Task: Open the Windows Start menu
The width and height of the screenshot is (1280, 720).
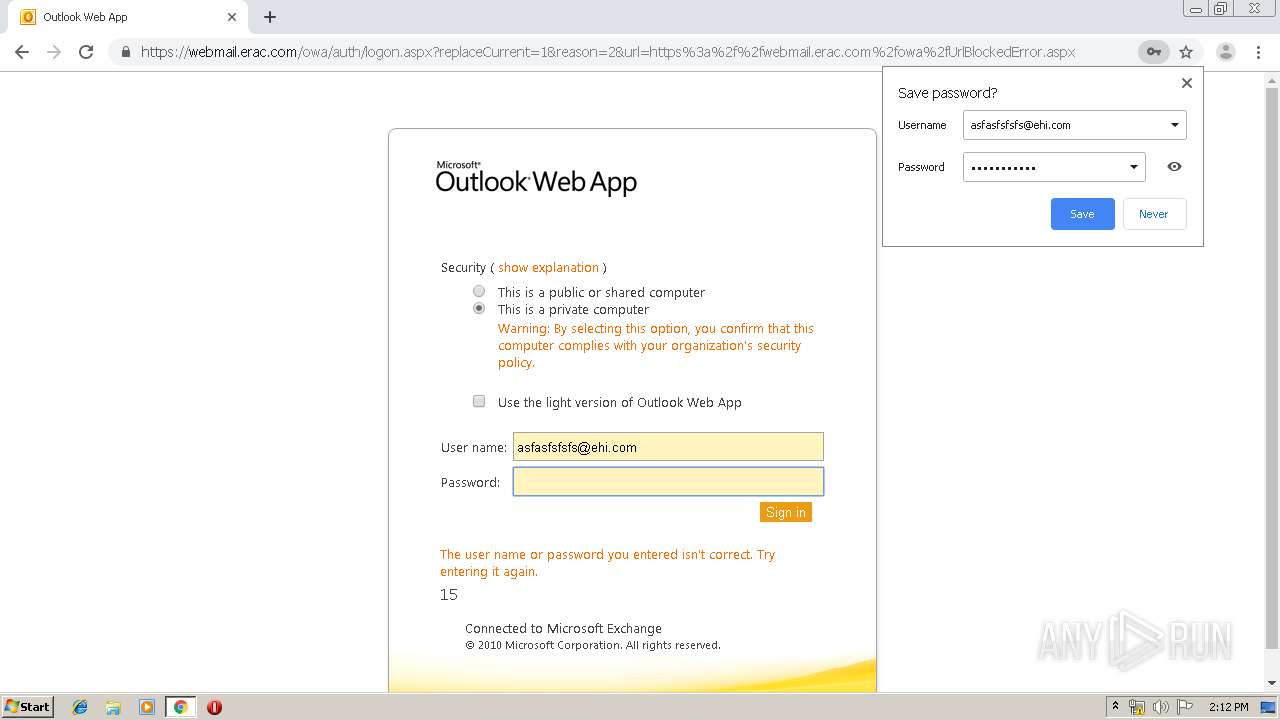Action: 27,707
